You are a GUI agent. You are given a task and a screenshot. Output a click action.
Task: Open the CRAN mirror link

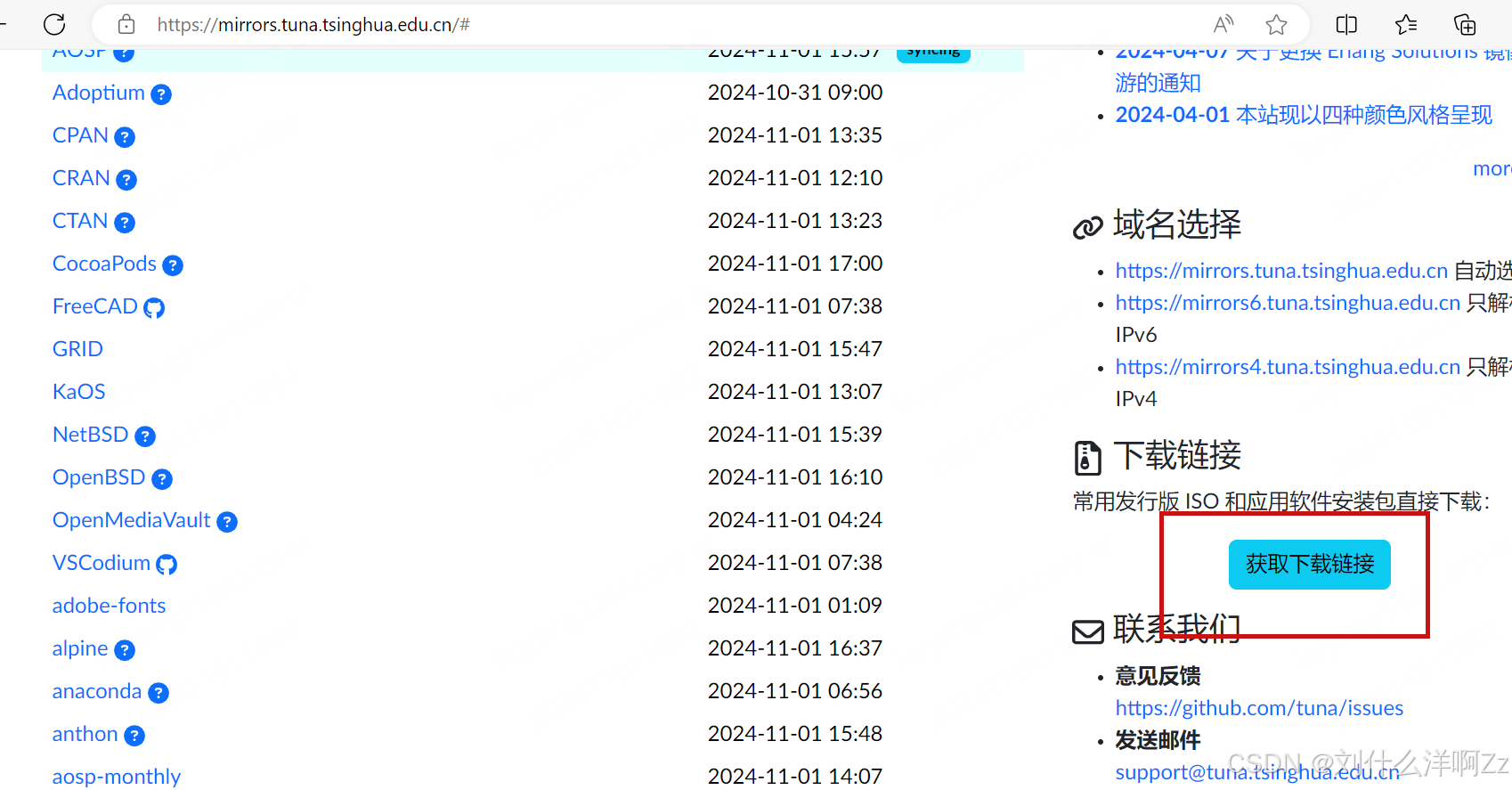81,178
